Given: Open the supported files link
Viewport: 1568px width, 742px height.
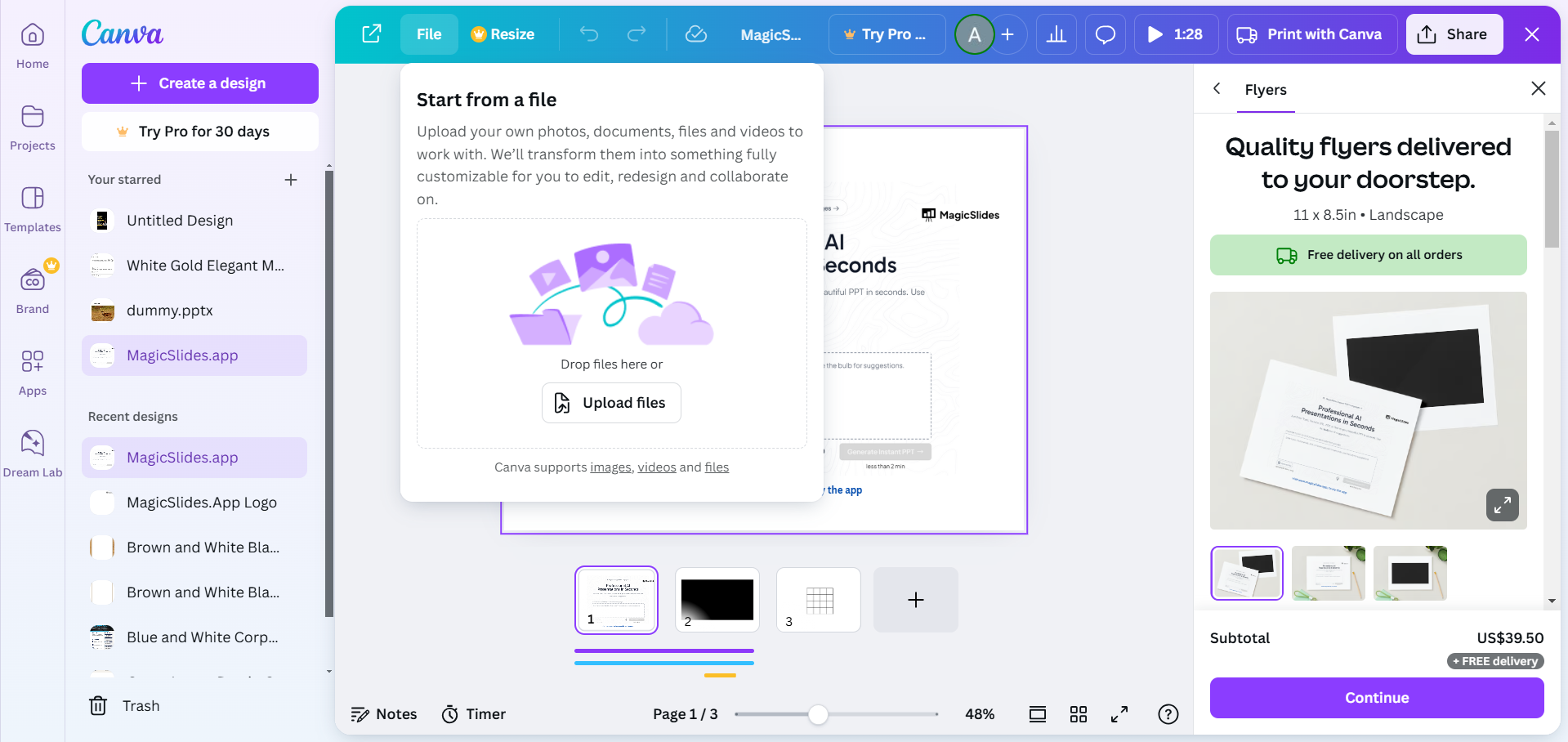Looking at the screenshot, I should click(x=717, y=467).
